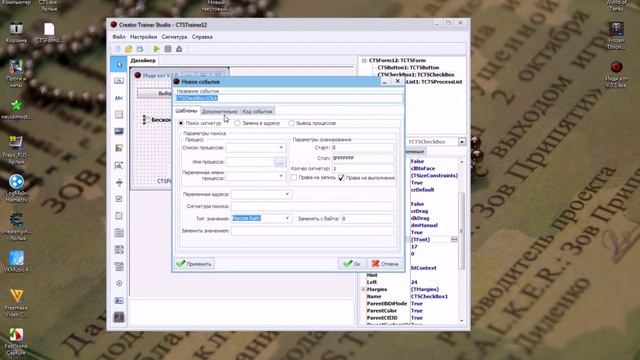Click the Старт value field
The width and height of the screenshot is (640, 360).
pyautogui.click(x=362, y=148)
